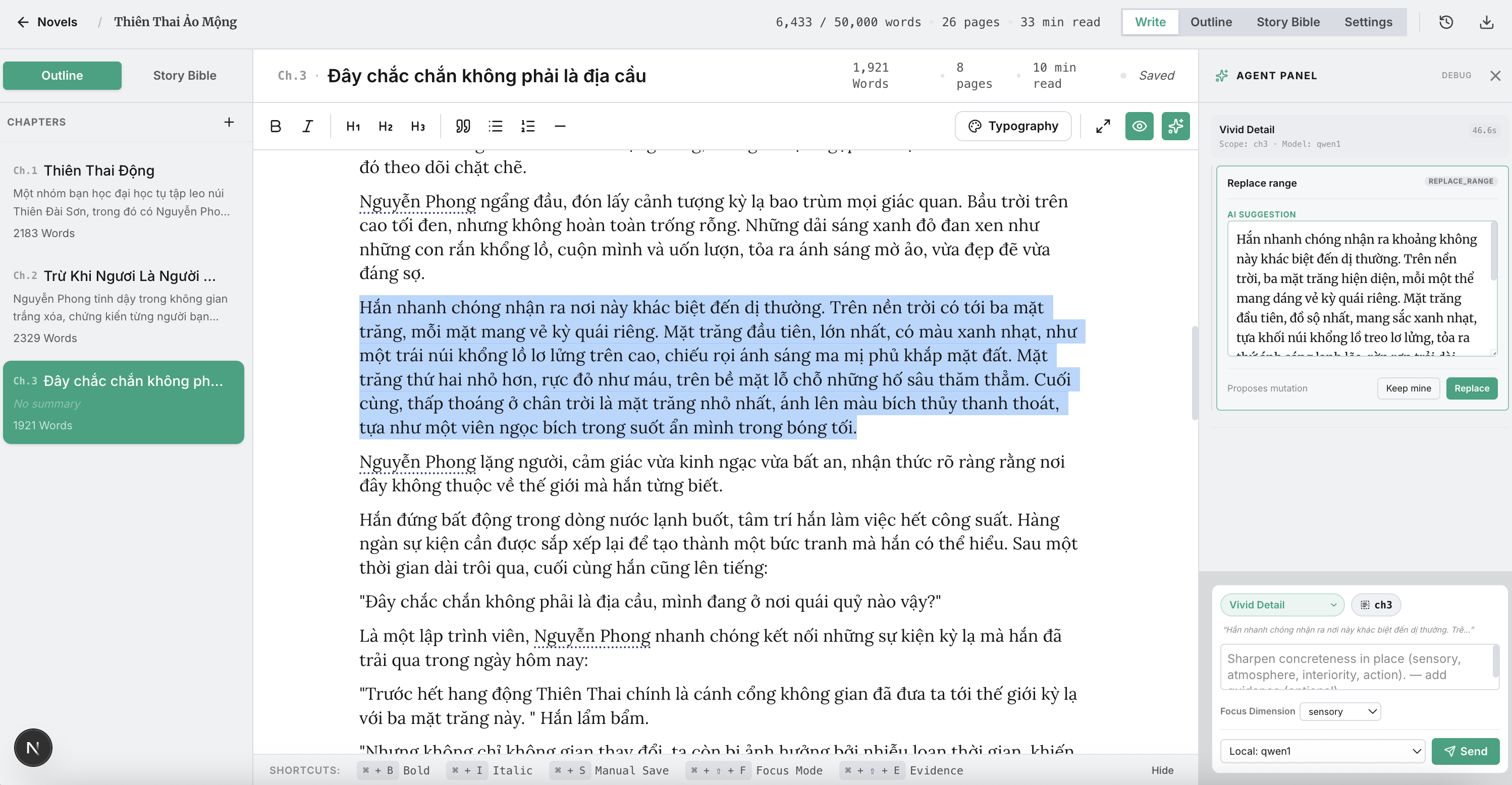Click the ch3 scope chip

tap(1376, 605)
